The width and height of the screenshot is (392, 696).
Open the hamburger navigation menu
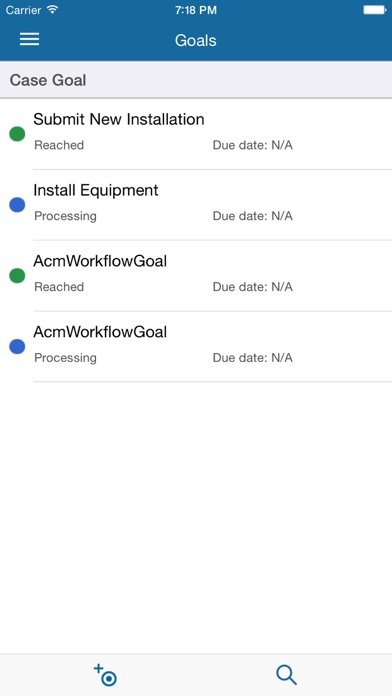click(x=29, y=40)
